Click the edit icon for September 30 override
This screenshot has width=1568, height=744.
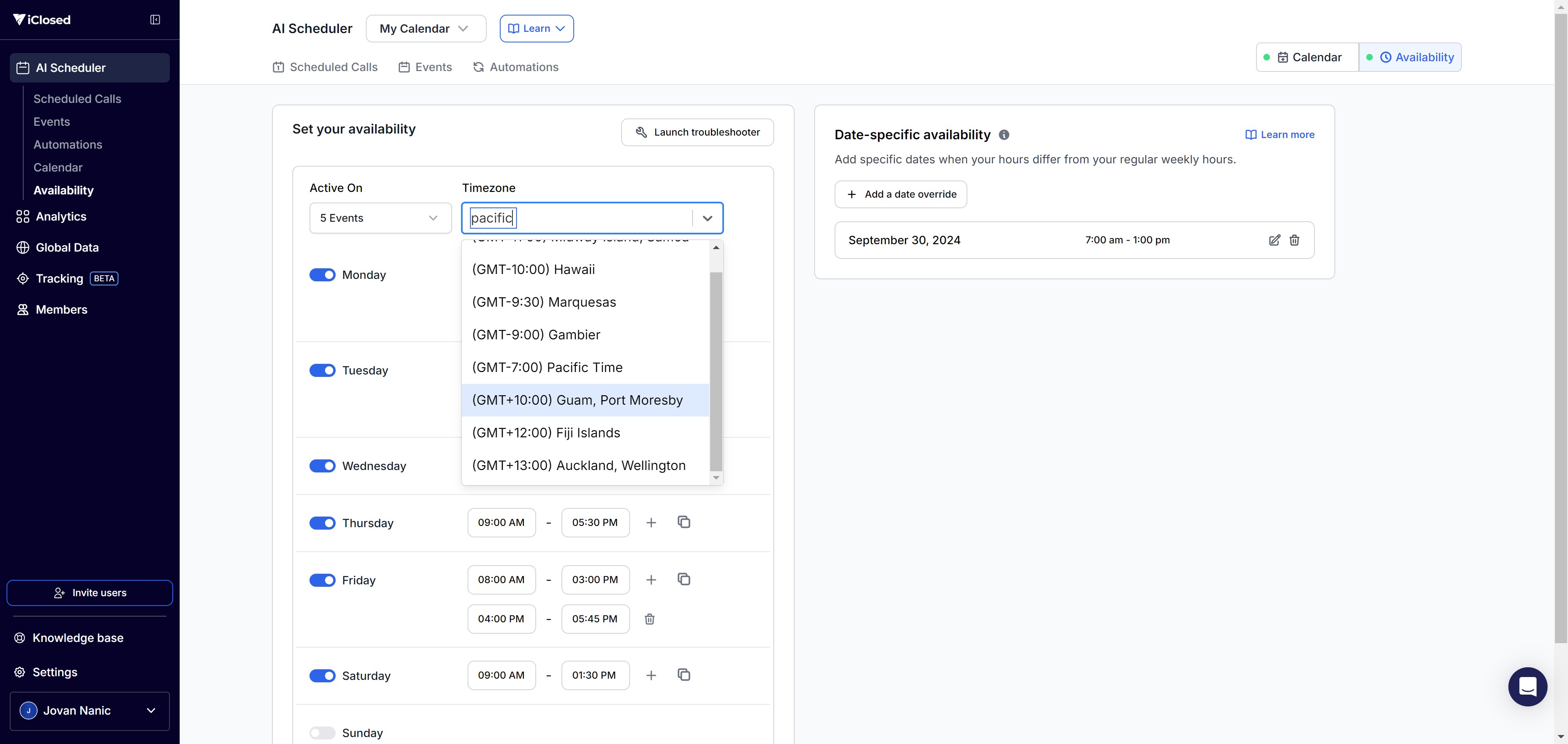point(1274,240)
